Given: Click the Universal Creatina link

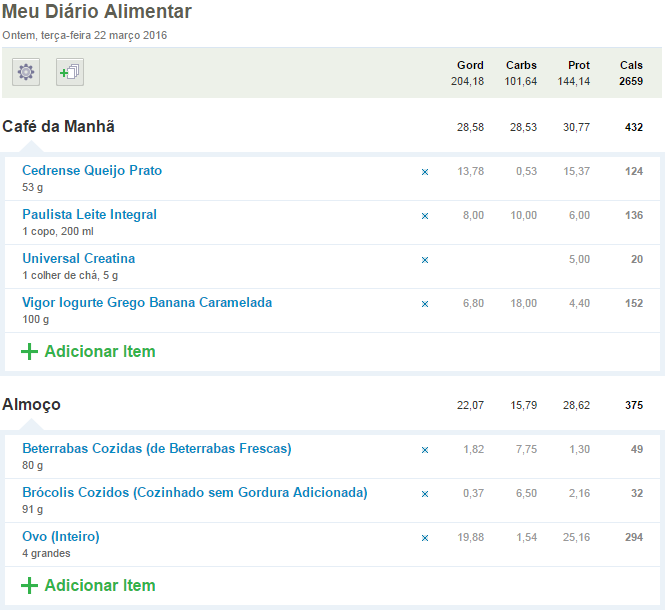Looking at the screenshot, I should point(78,259).
